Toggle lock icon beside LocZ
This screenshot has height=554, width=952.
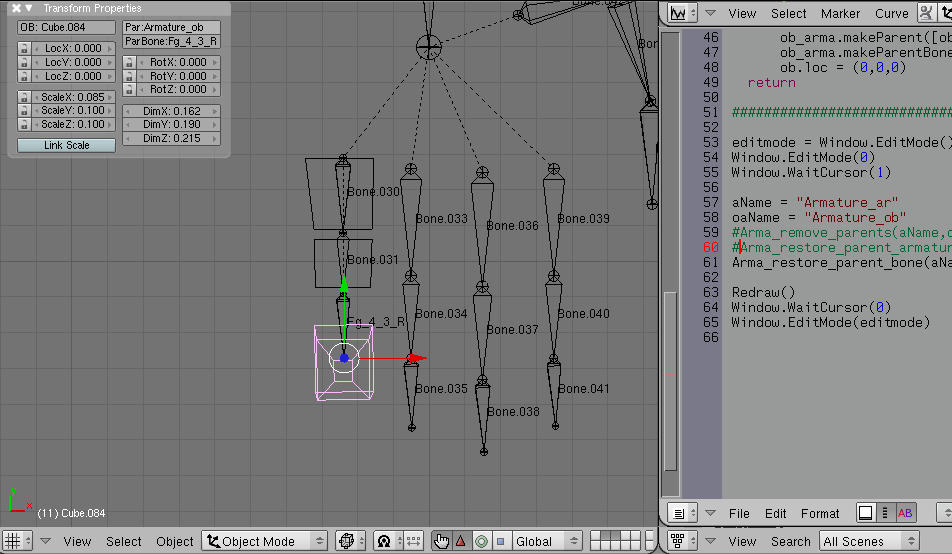(x=24, y=76)
